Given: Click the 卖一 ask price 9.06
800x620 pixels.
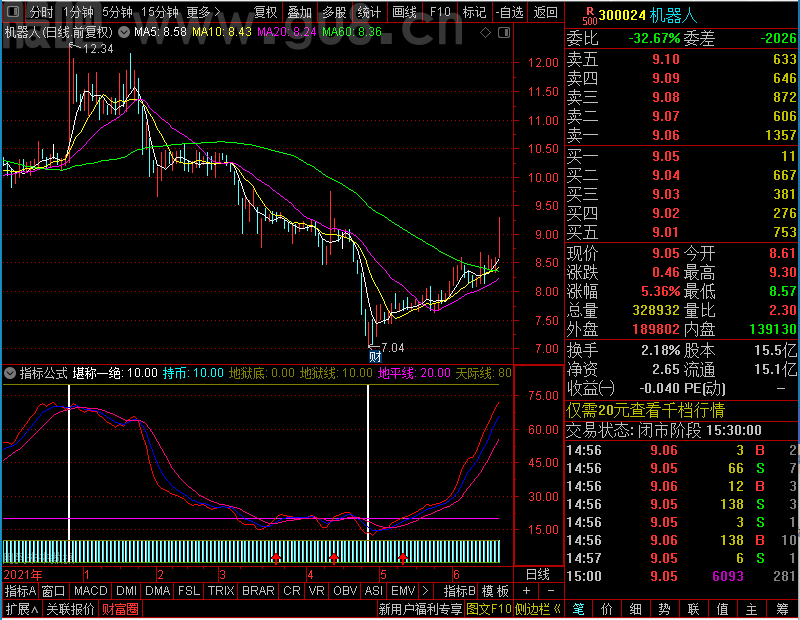Looking at the screenshot, I should [x=666, y=135].
